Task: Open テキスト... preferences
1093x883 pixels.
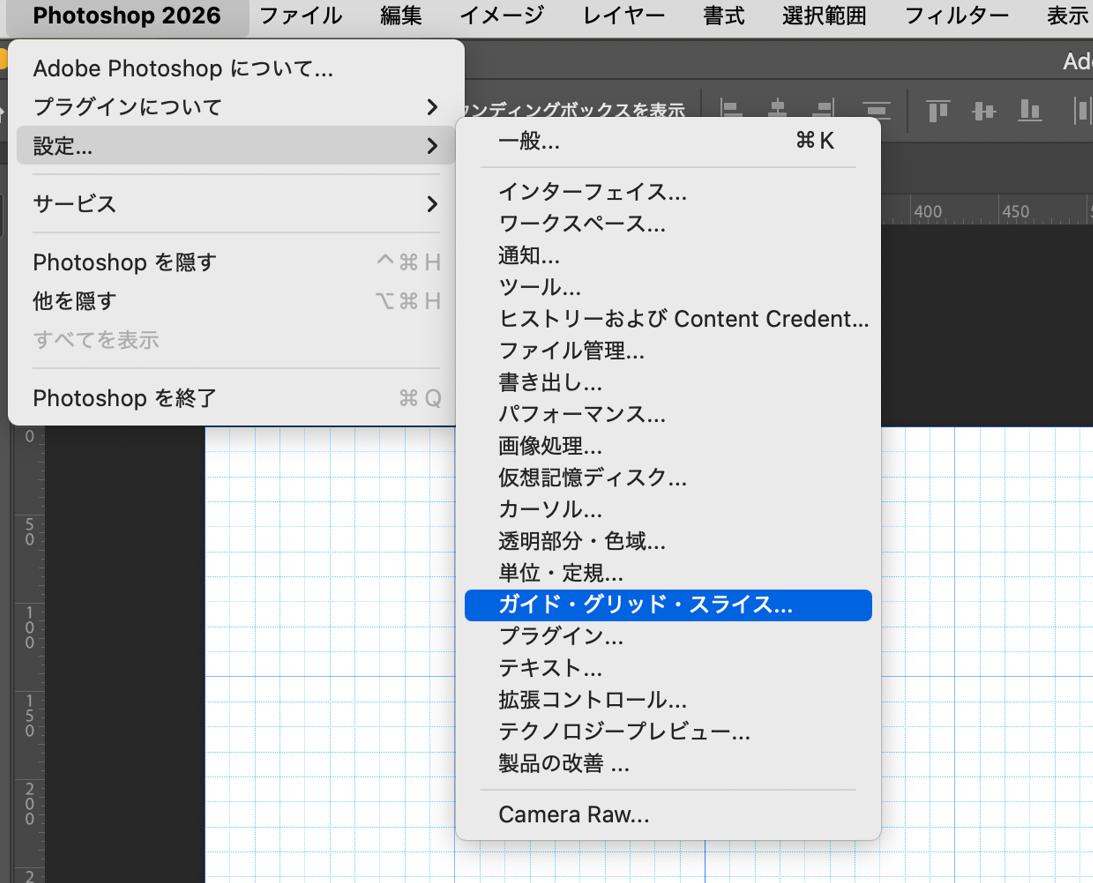Action: click(668, 668)
